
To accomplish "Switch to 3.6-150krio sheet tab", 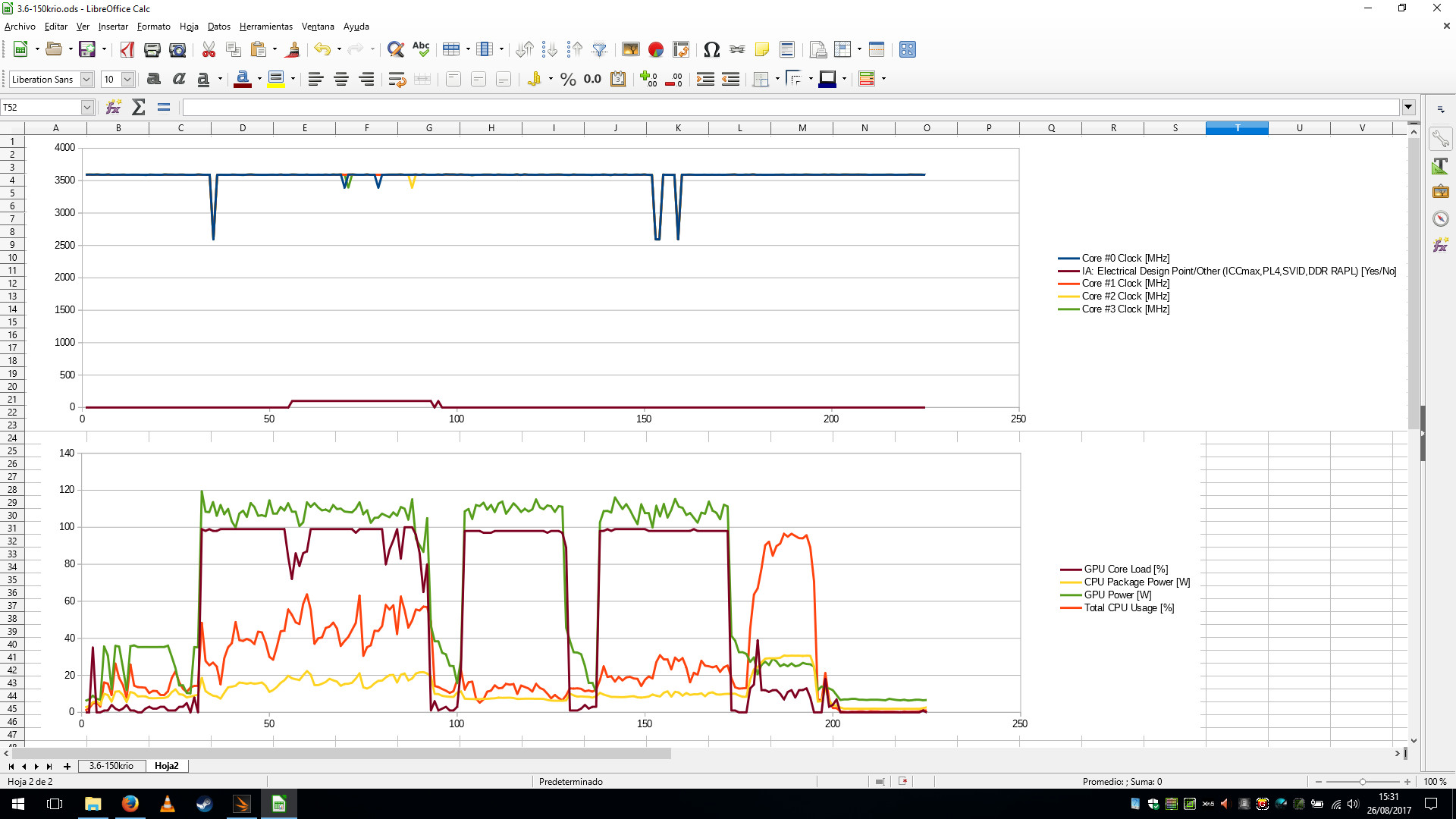I will [x=111, y=766].
